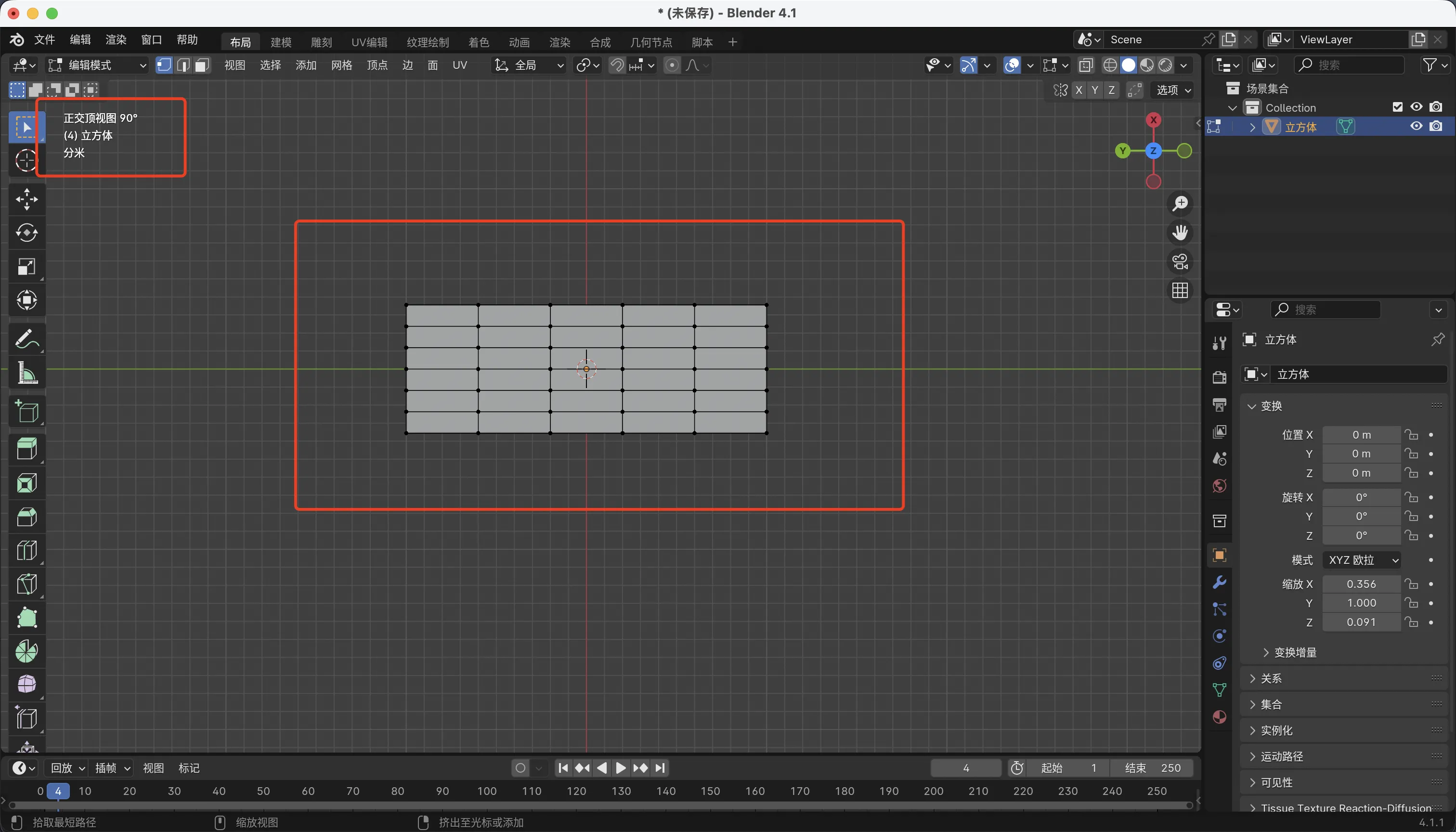
Task: Select the Rotate tool
Action: 26,233
